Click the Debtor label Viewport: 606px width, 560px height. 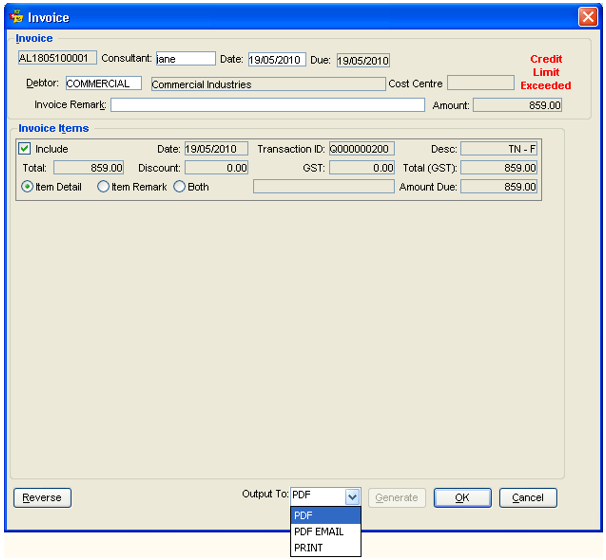click(42, 83)
